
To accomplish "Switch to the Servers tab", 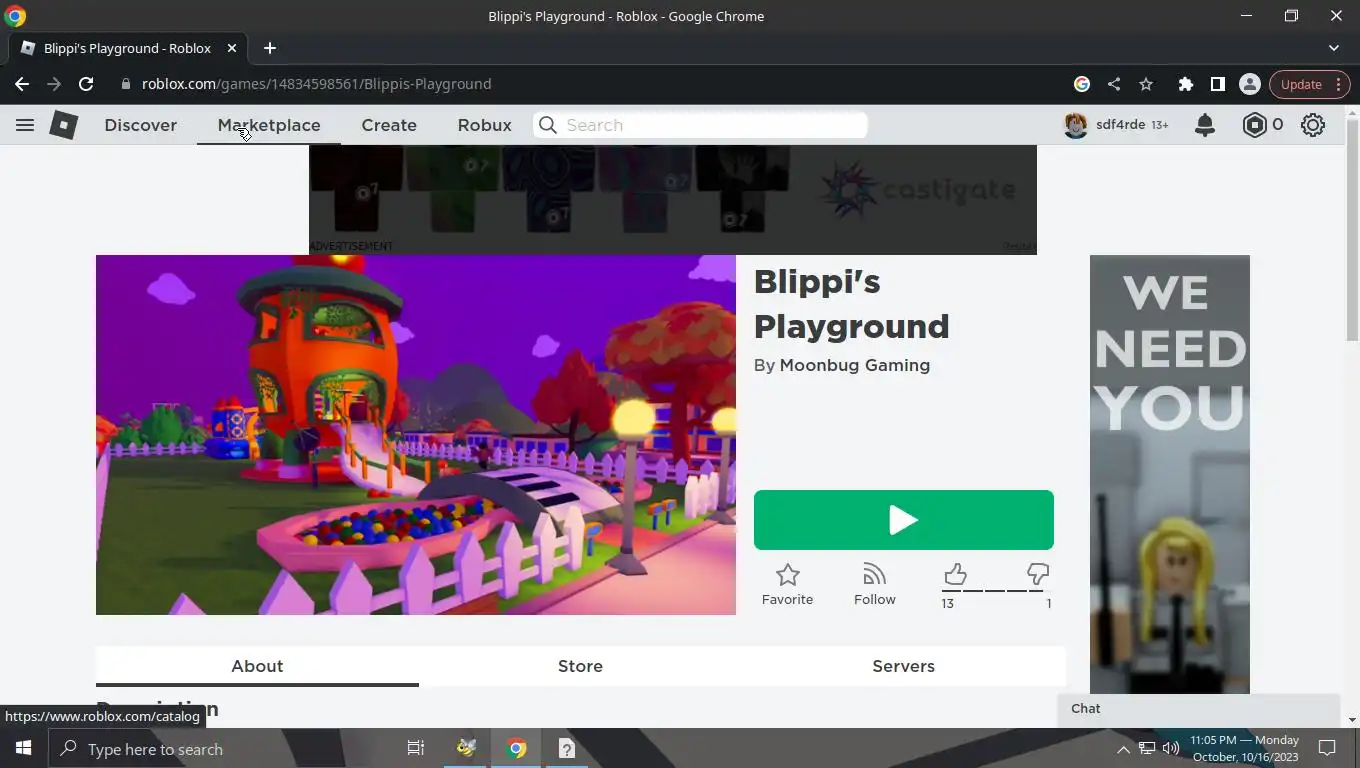I will (x=903, y=666).
